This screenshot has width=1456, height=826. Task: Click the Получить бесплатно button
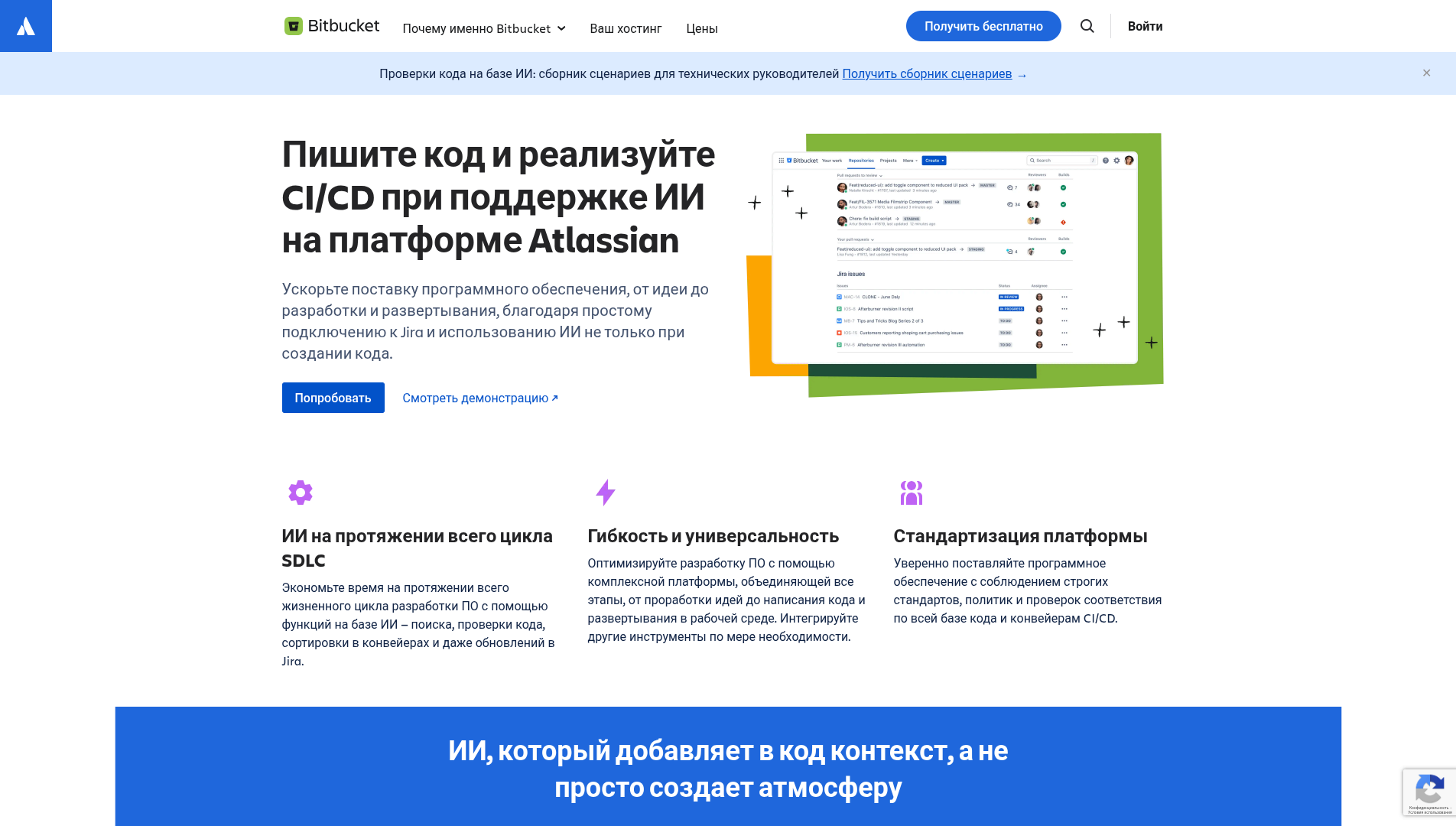(983, 25)
